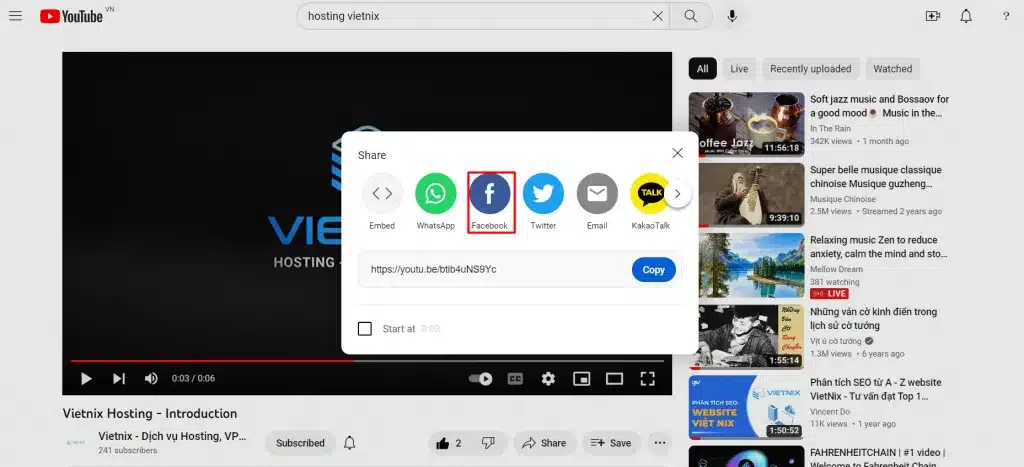The width and height of the screenshot is (1024, 467).
Task: Click Mellow Dream channel name
Action: (837, 269)
